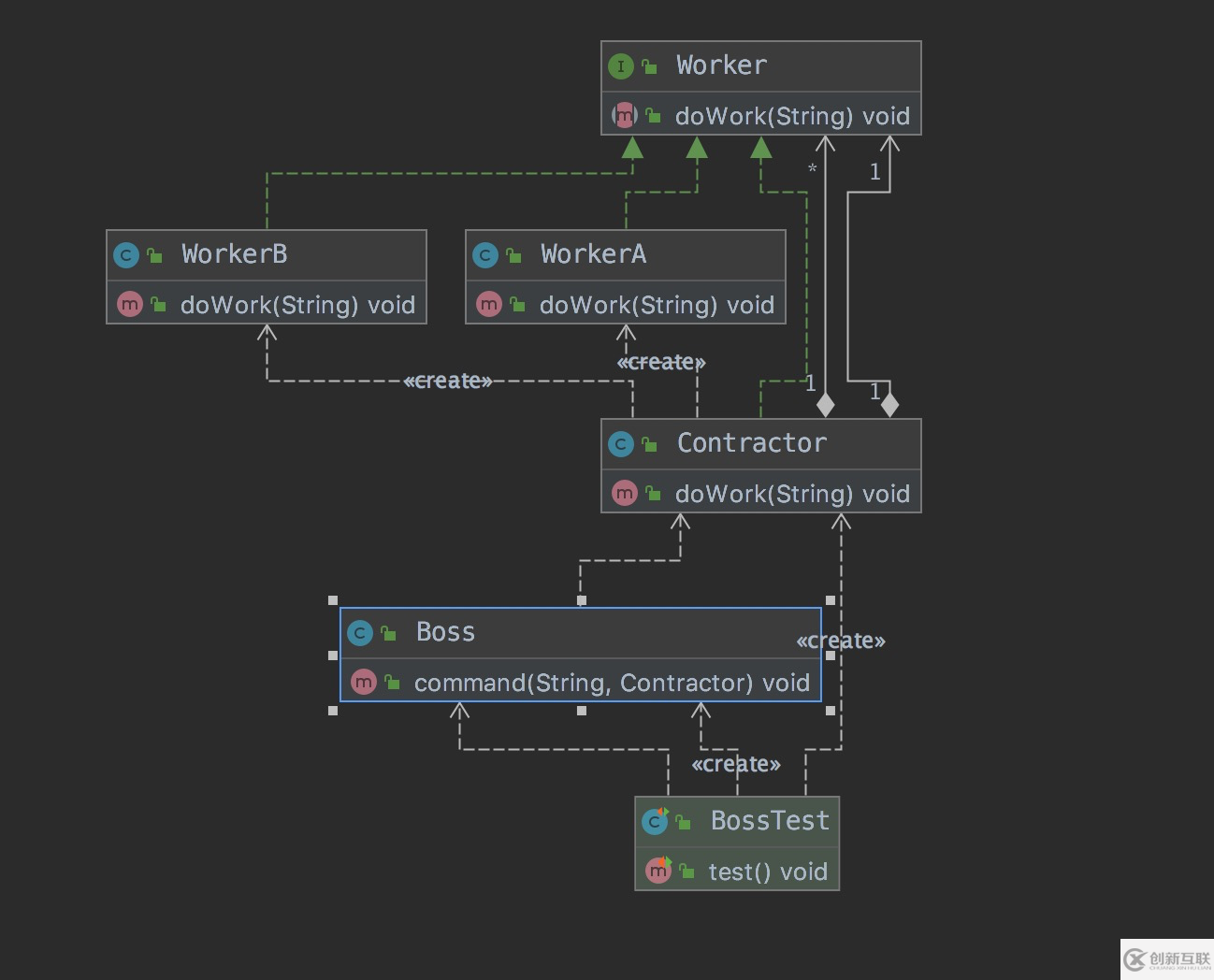This screenshot has width=1214, height=980.
Task: Click the class icon beside Boss
Action: 360,633
